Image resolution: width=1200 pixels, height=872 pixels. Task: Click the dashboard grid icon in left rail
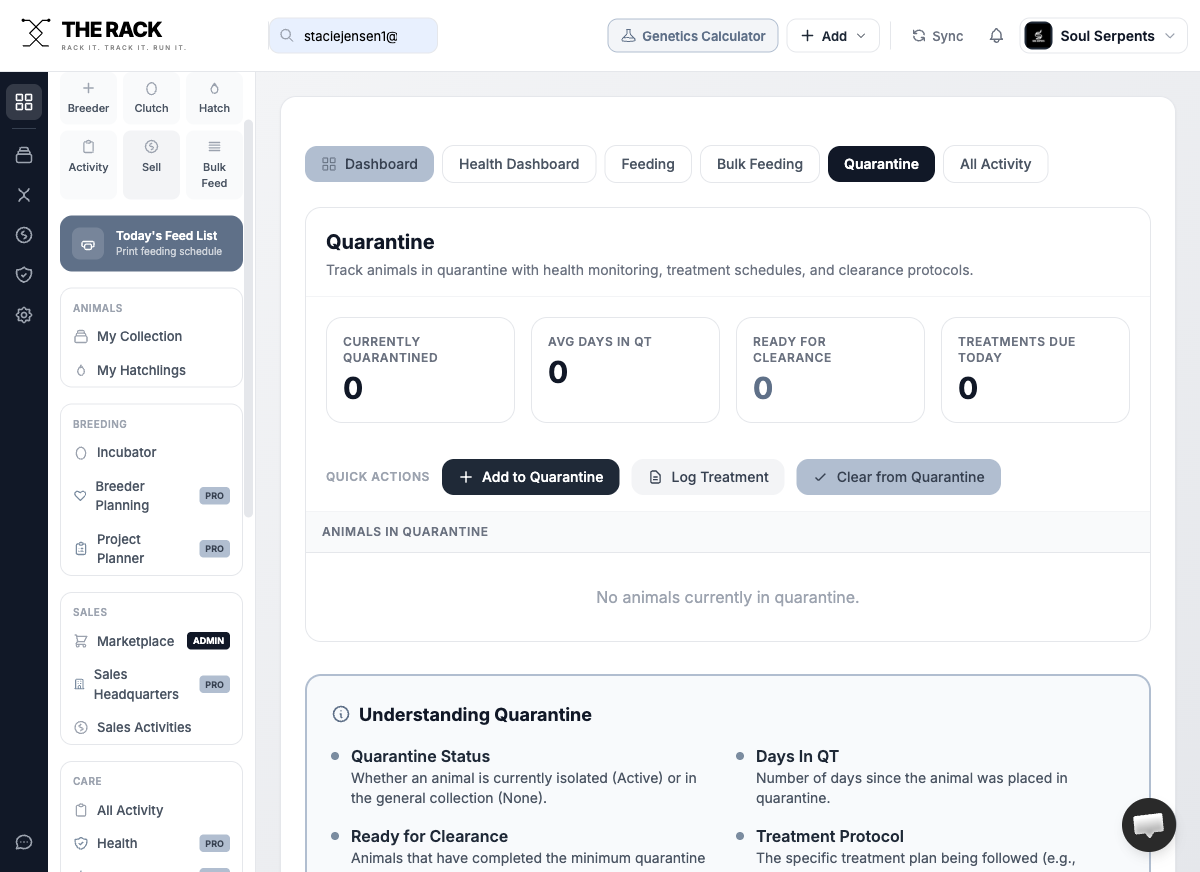24,102
